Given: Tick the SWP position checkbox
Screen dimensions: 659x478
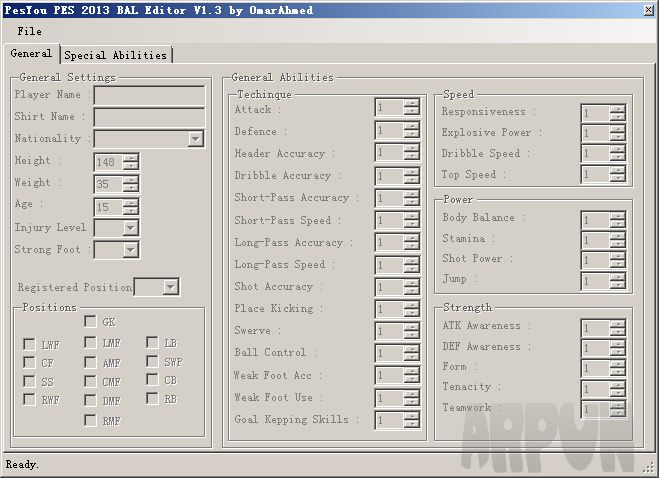Looking at the screenshot, I should click(x=152, y=361).
